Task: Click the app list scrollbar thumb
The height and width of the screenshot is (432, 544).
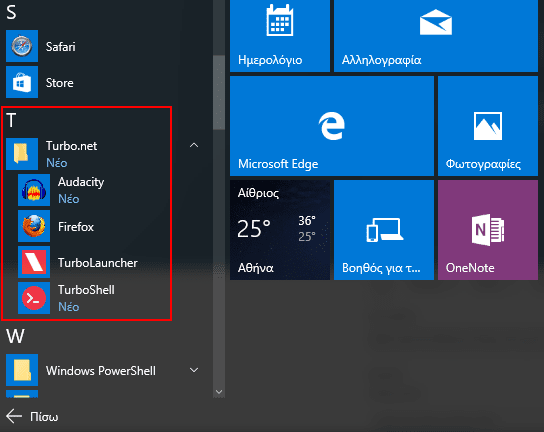Action: 219,92
